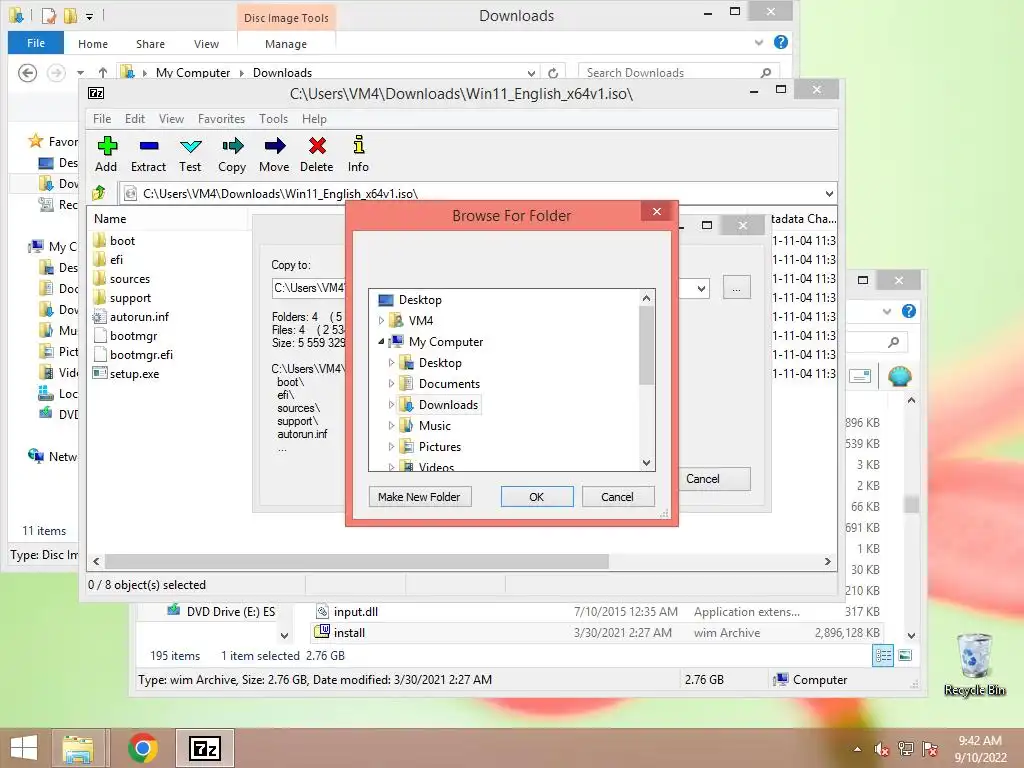Open the Help menu in 7-Zip

[x=314, y=119]
